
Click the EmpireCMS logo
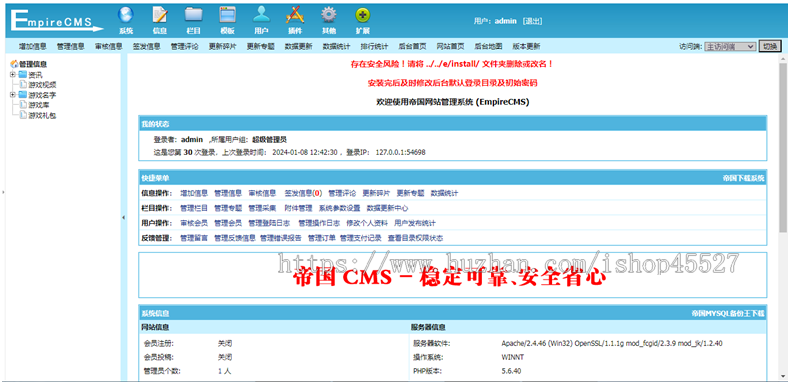pos(56,21)
